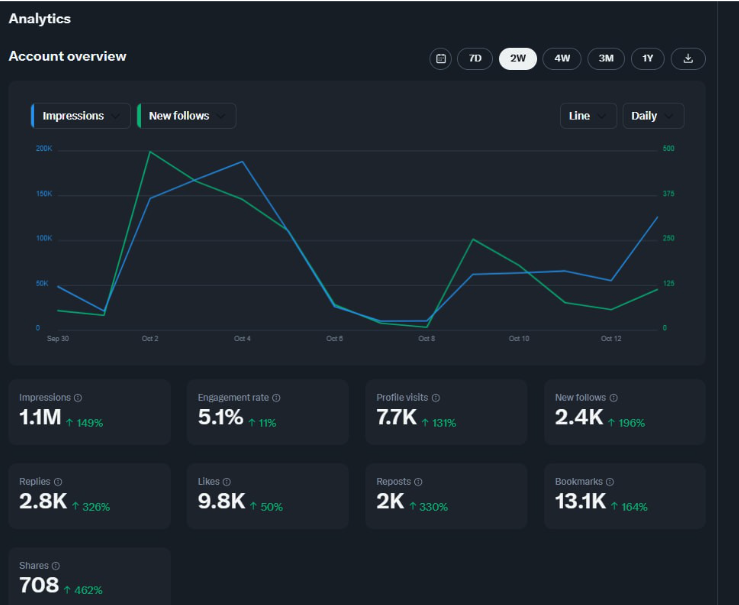The height and width of the screenshot is (605, 739).
Task: Click the Engagement rate 5.1% card
Action: coord(268,412)
